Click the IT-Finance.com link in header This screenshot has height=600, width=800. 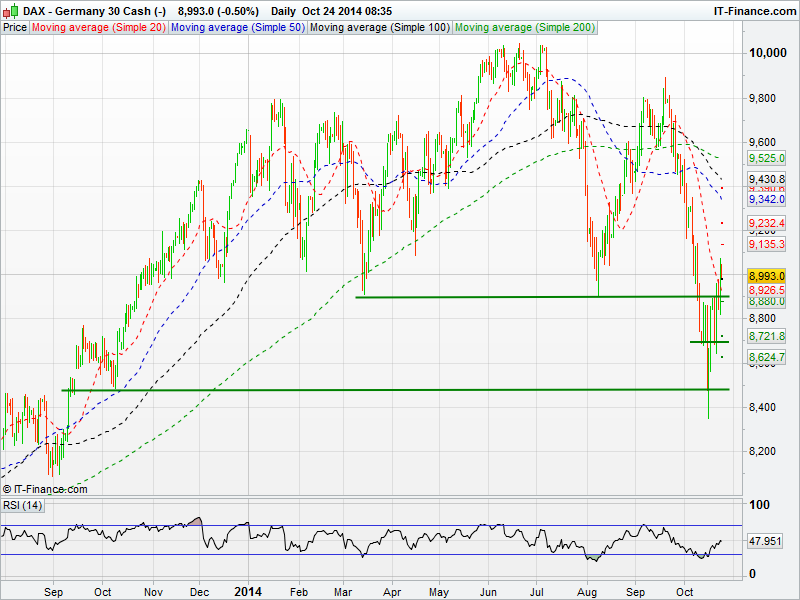click(x=753, y=10)
